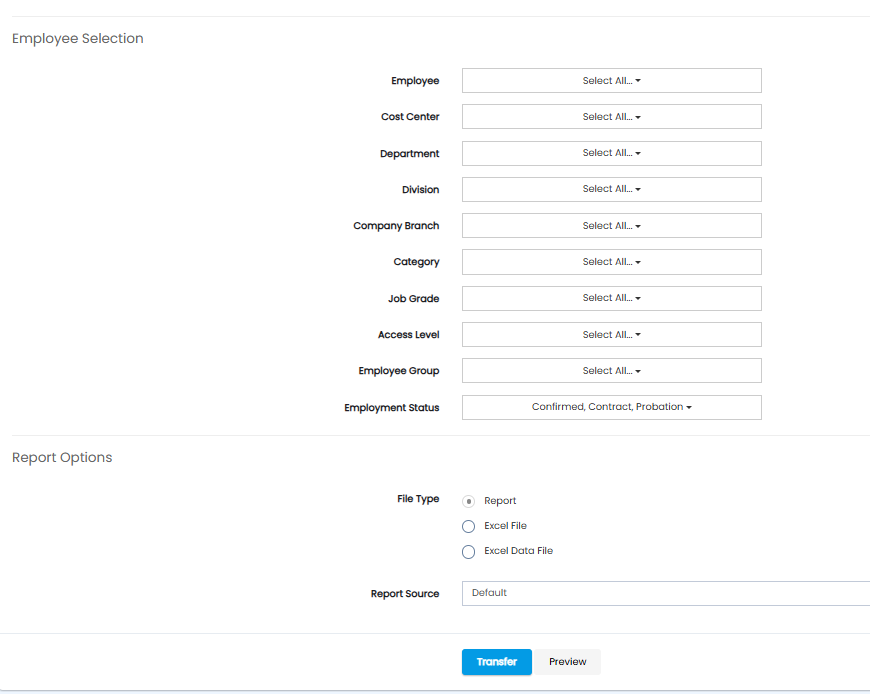
Task: Select the Report file type
Action: tap(468, 501)
